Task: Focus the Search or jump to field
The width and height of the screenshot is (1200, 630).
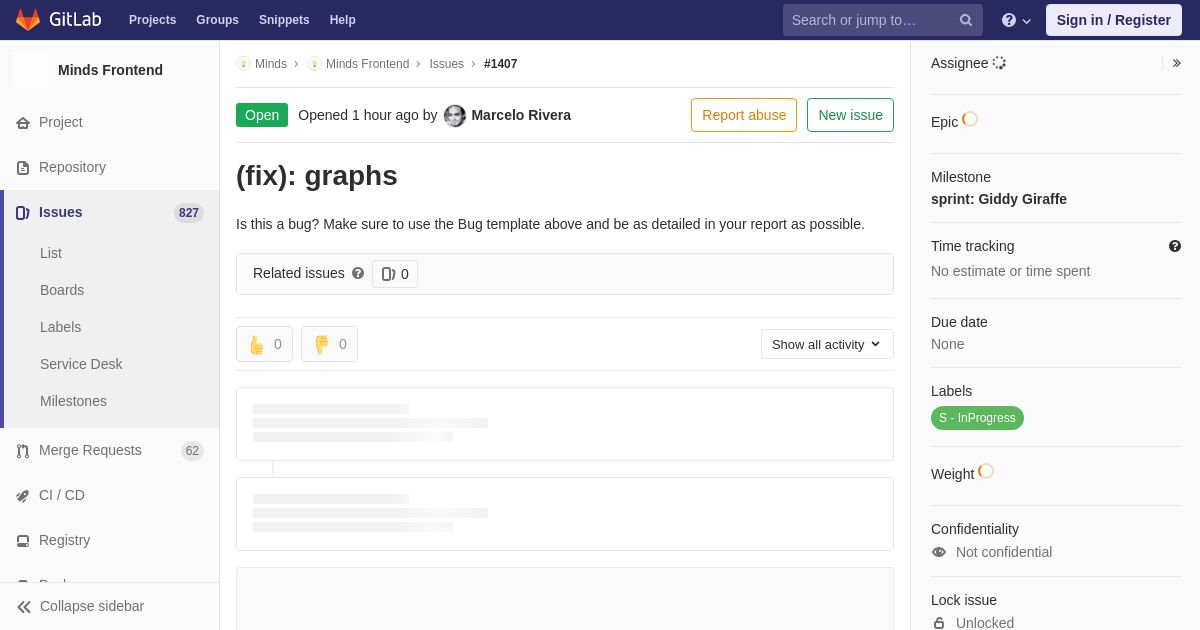Action: pyautogui.click(x=883, y=20)
